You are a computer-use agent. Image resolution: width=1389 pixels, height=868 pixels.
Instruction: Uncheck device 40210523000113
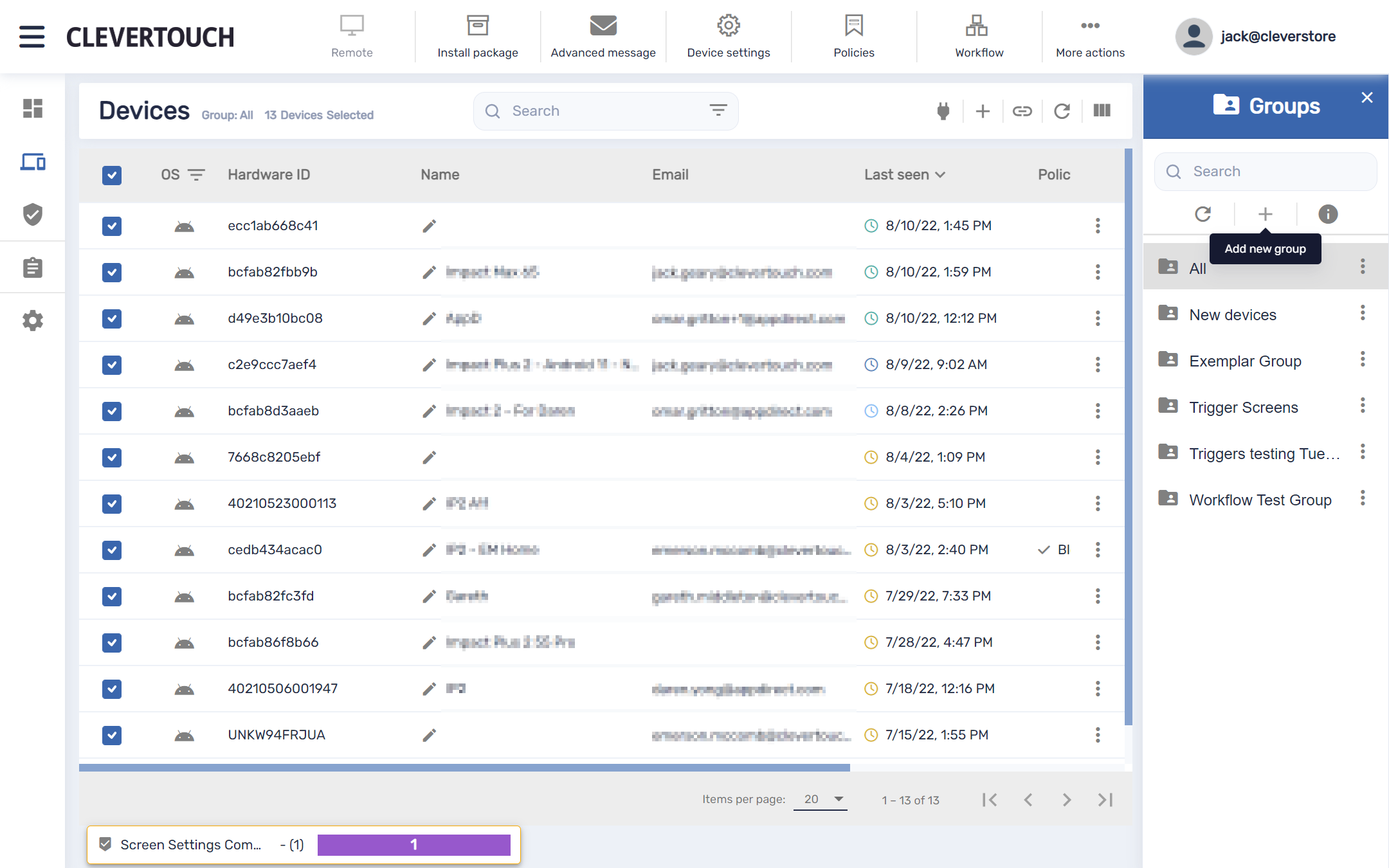click(112, 503)
